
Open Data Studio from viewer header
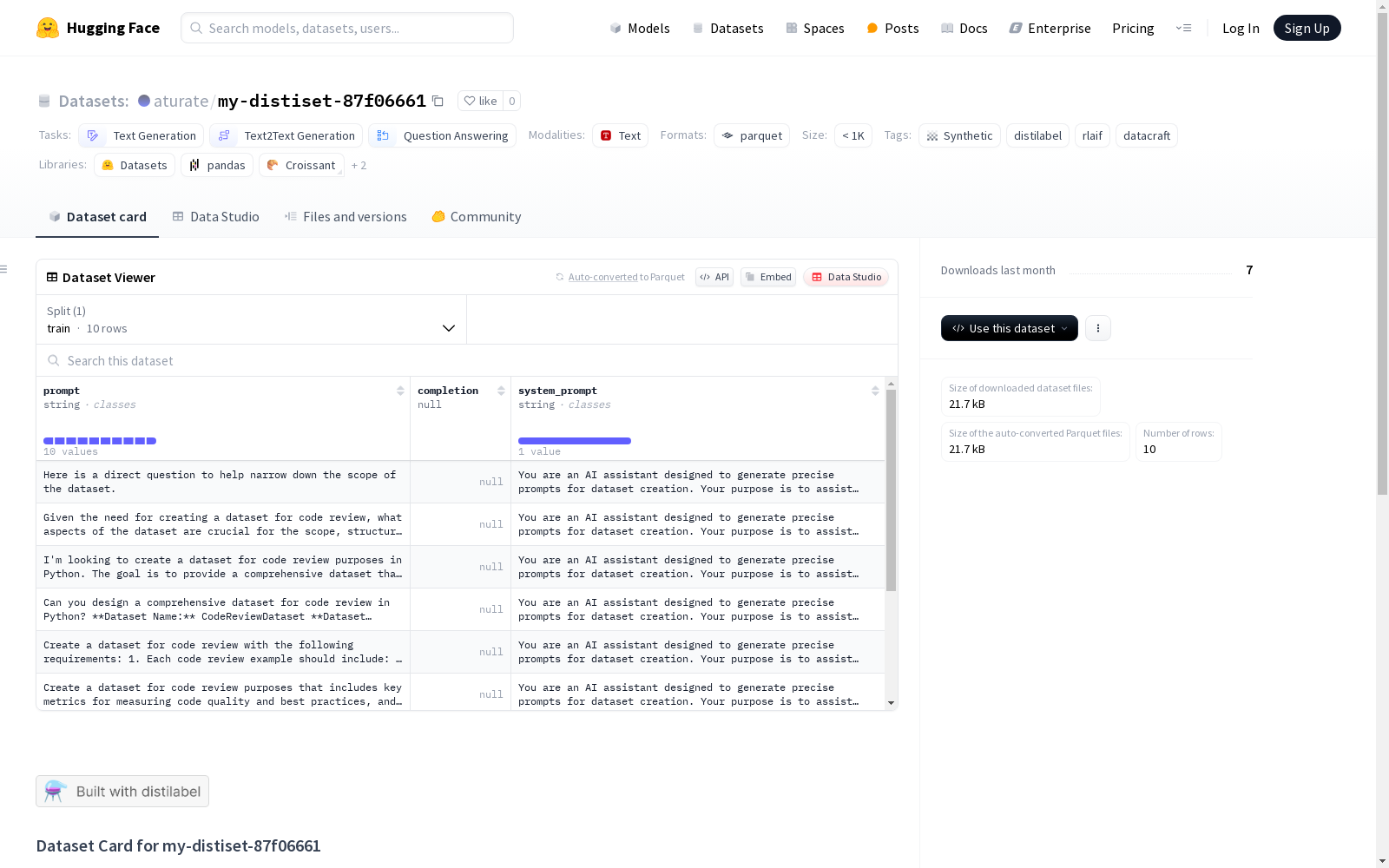click(846, 277)
